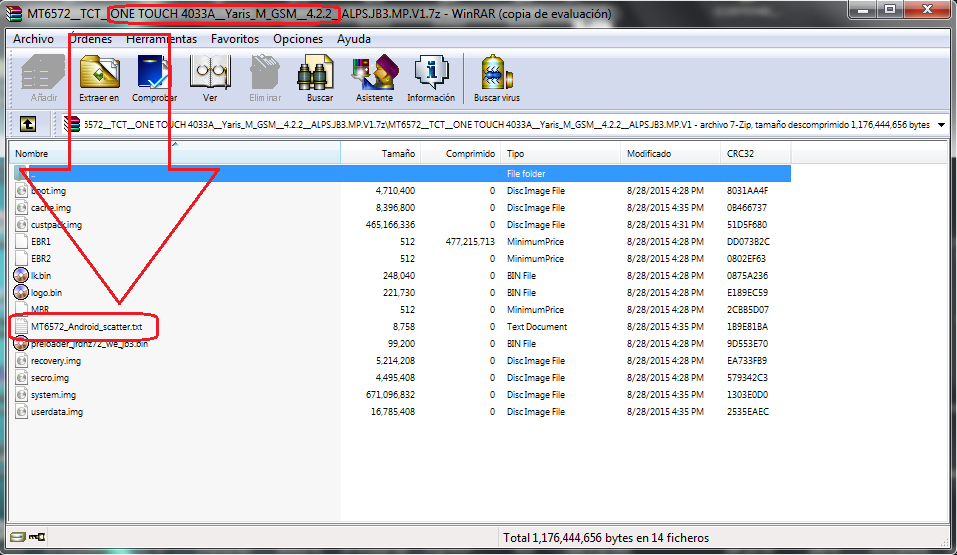Select recovery.img disc image icon
The width and height of the screenshot is (957, 555).
pyautogui.click(x=21, y=360)
